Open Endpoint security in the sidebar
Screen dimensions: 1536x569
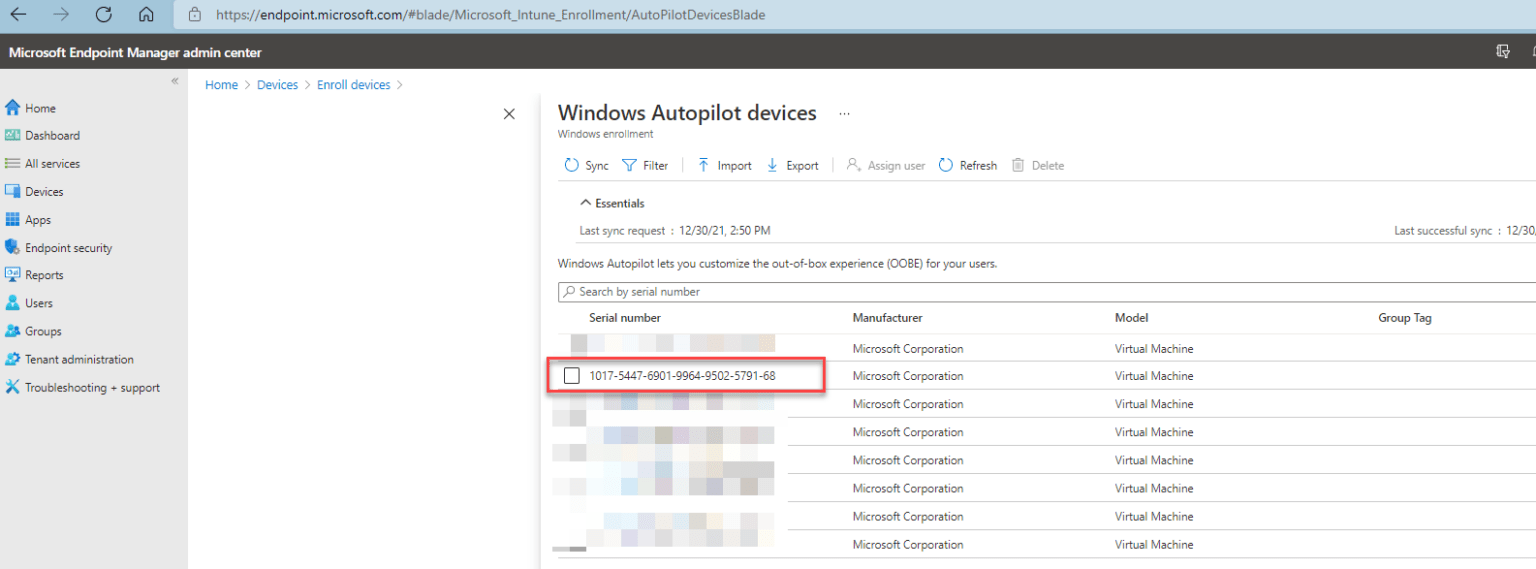tap(68, 248)
